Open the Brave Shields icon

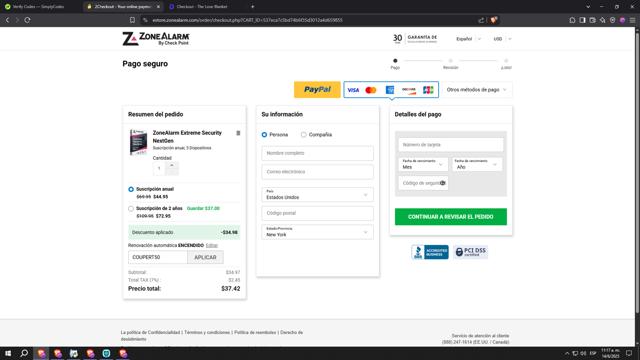click(x=493, y=20)
